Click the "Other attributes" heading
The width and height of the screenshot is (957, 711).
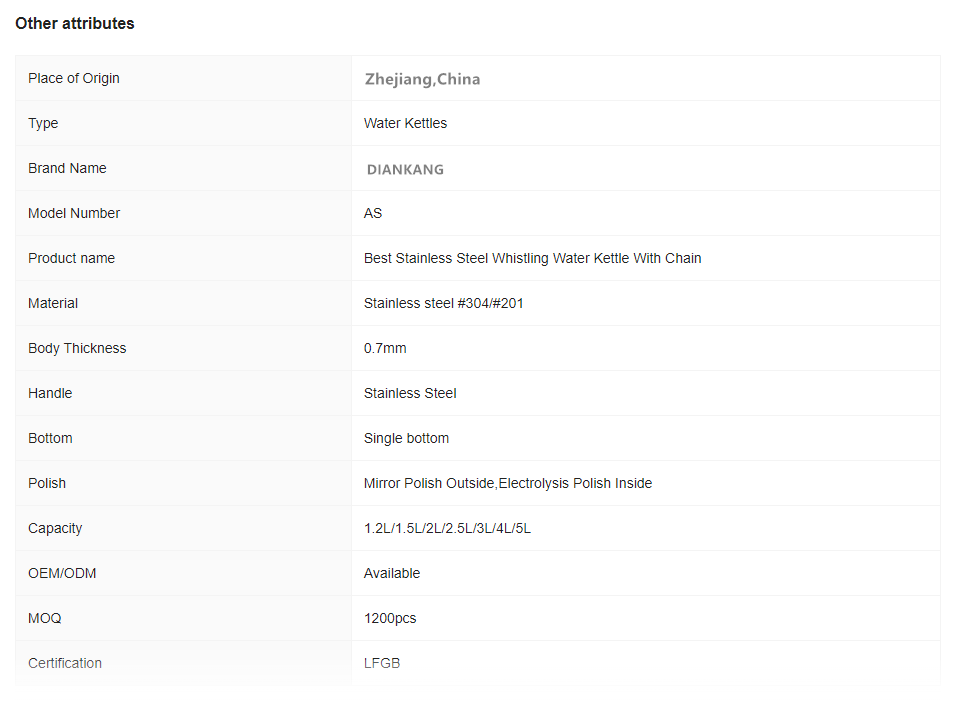pyautogui.click(x=75, y=24)
